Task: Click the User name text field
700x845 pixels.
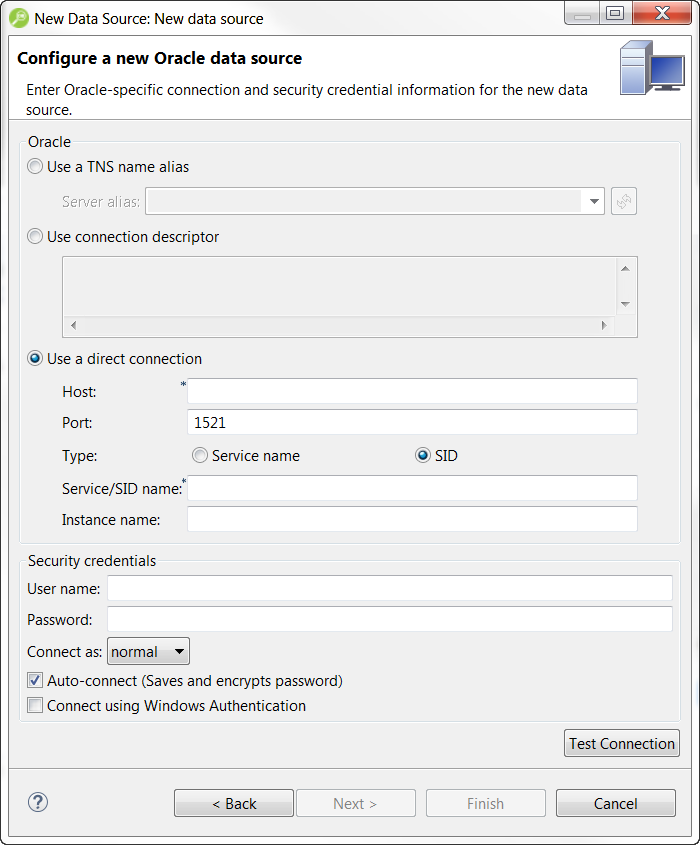Action: coord(390,588)
